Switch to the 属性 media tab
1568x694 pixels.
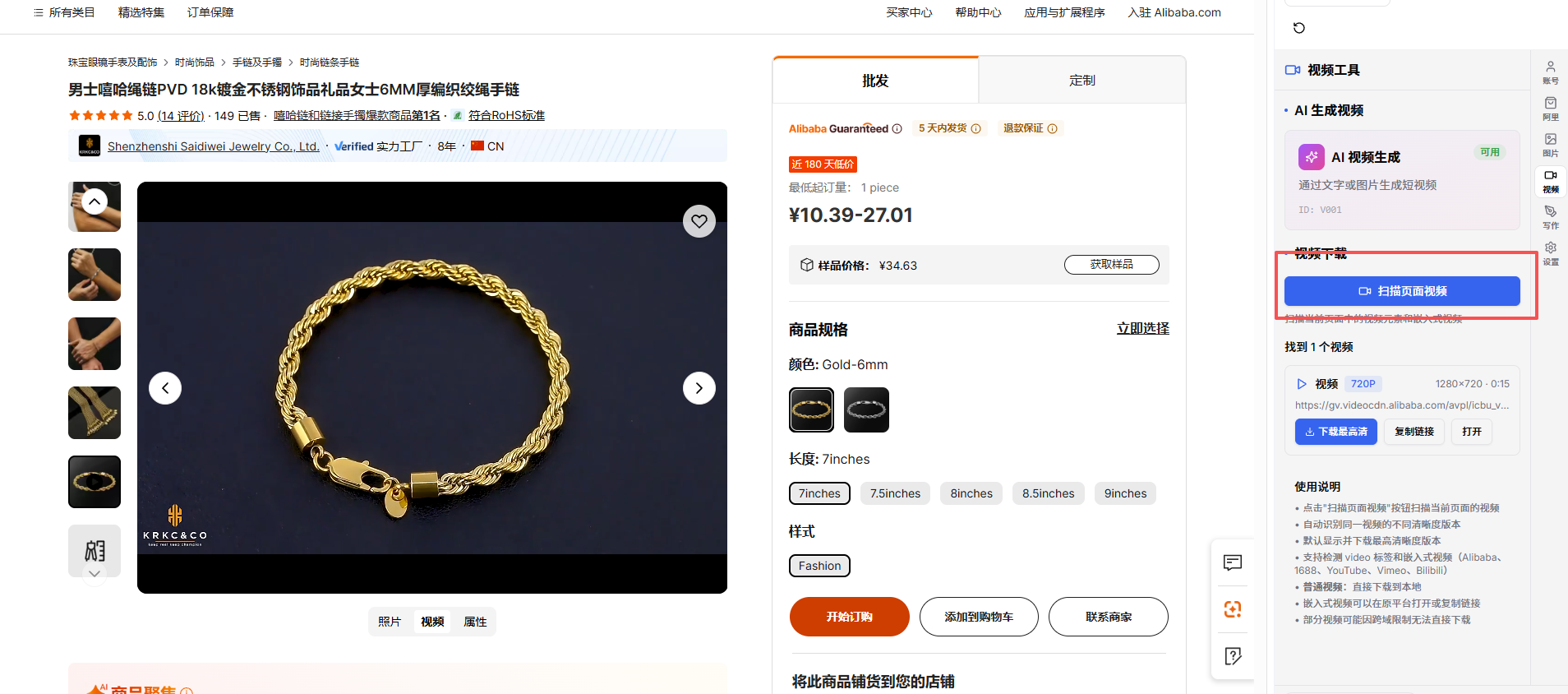pyautogui.click(x=475, y=622)
